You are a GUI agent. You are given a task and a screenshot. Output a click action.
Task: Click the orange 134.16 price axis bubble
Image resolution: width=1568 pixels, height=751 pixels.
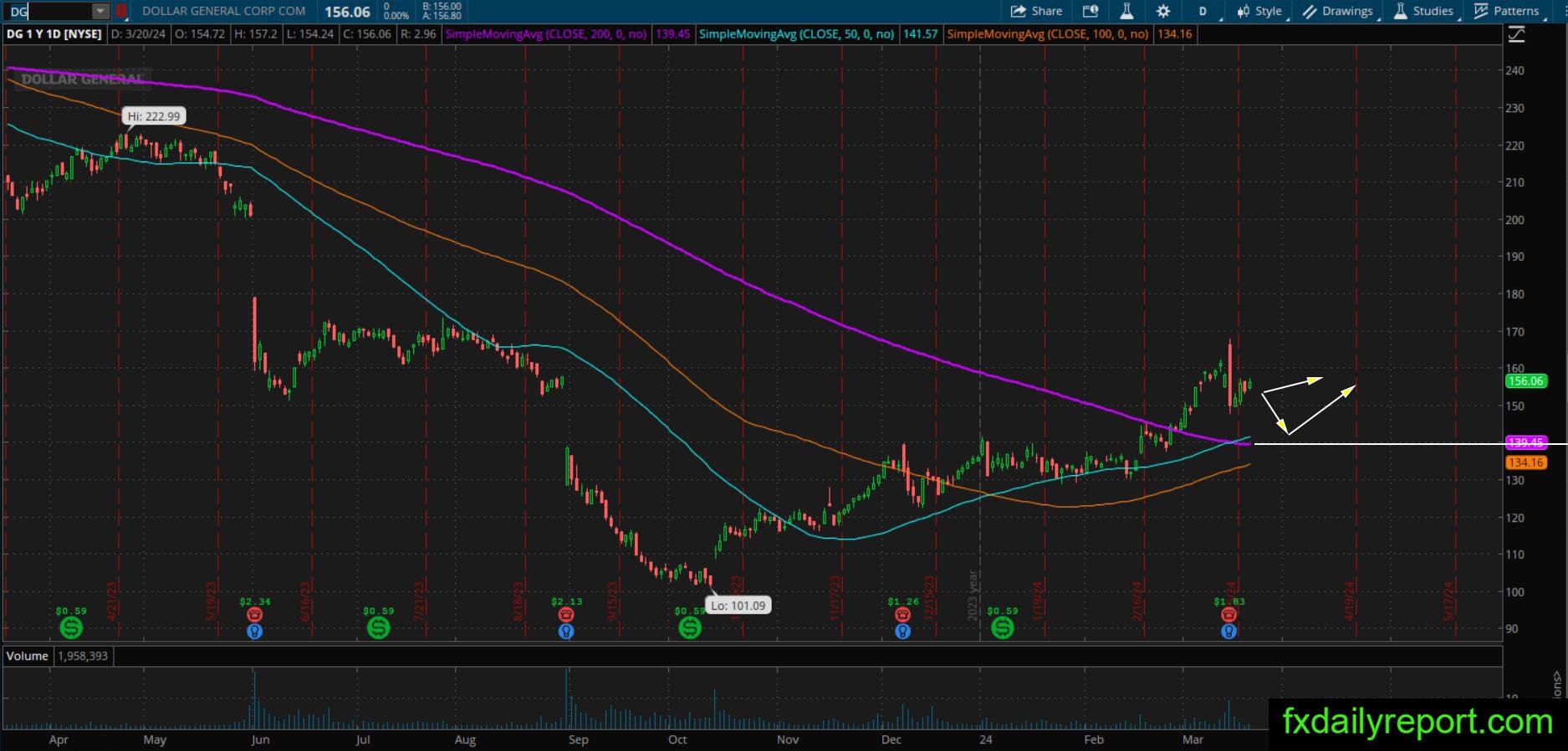[x=1525, y=462]
